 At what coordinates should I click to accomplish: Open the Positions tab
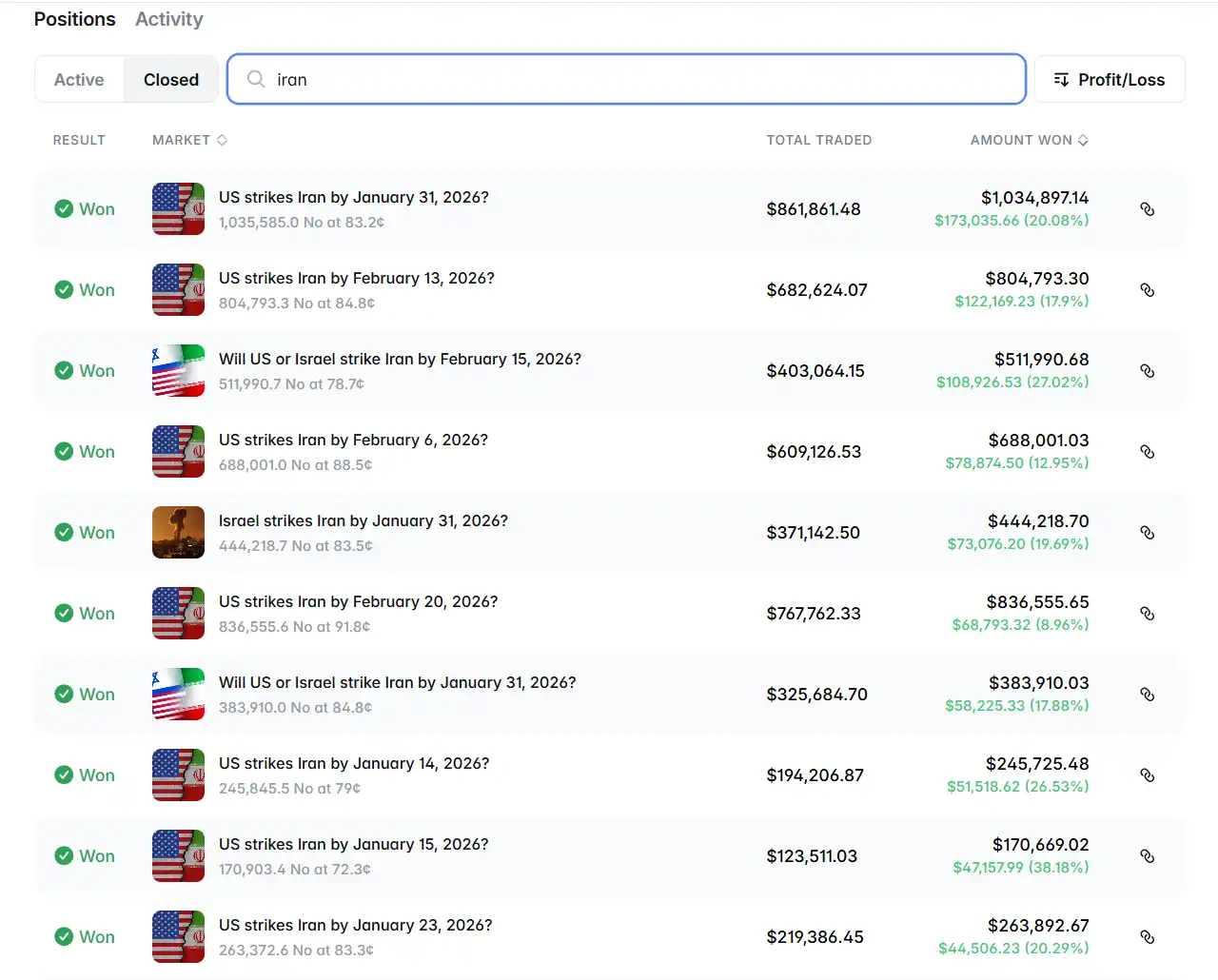click(74, 19)
